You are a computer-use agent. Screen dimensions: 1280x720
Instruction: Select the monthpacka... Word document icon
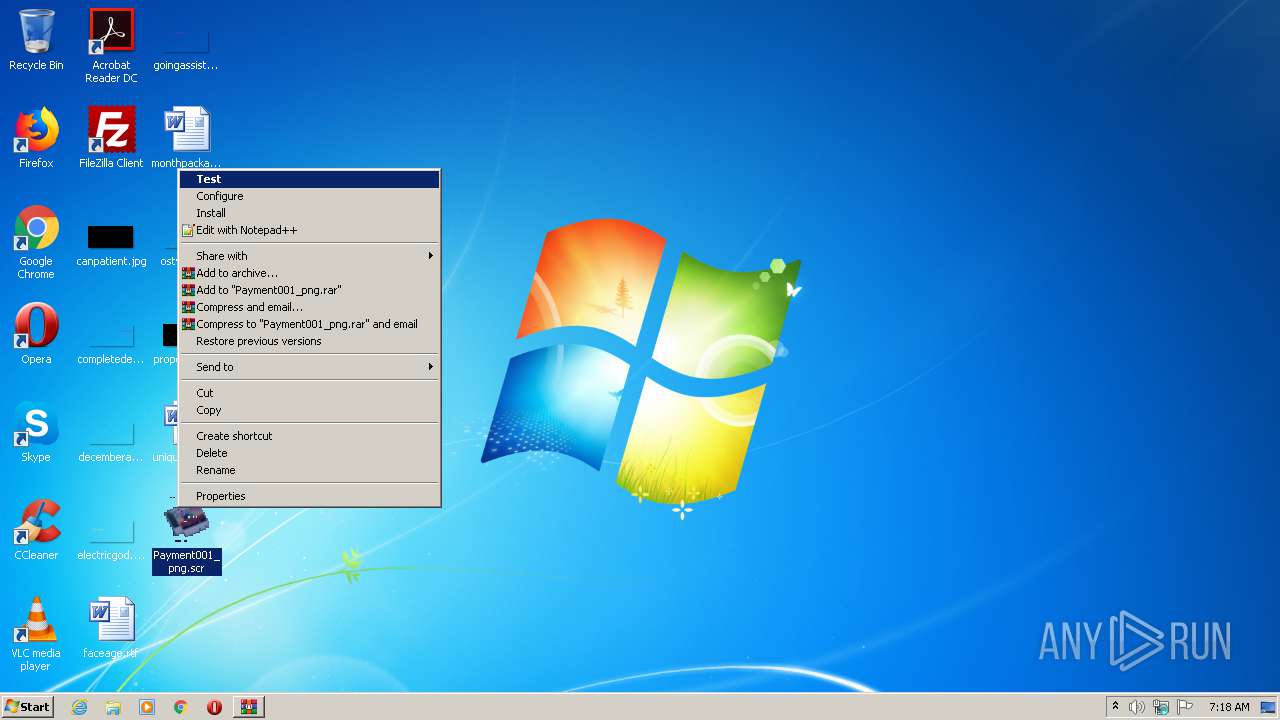point(187,138)
